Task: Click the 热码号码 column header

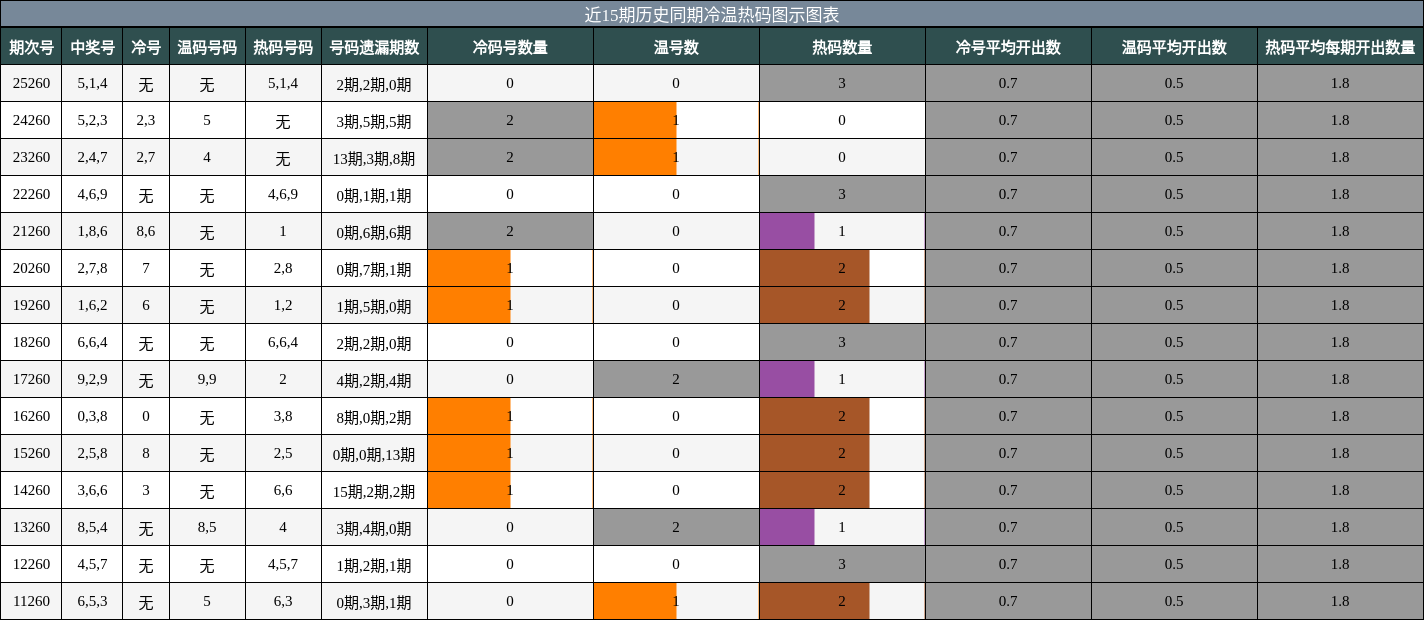Action: click(283, 47)
